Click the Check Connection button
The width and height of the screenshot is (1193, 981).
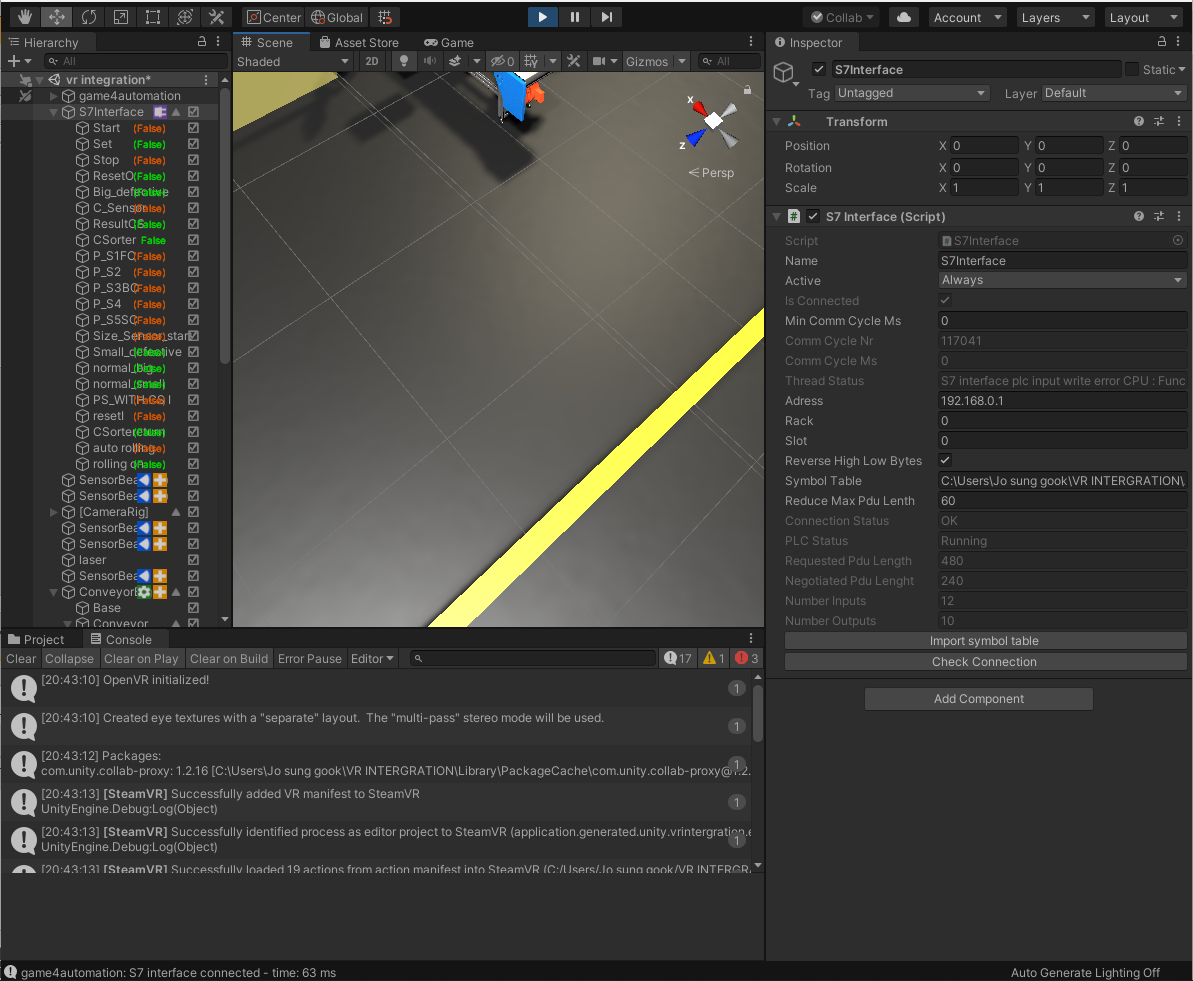(985, 661)
